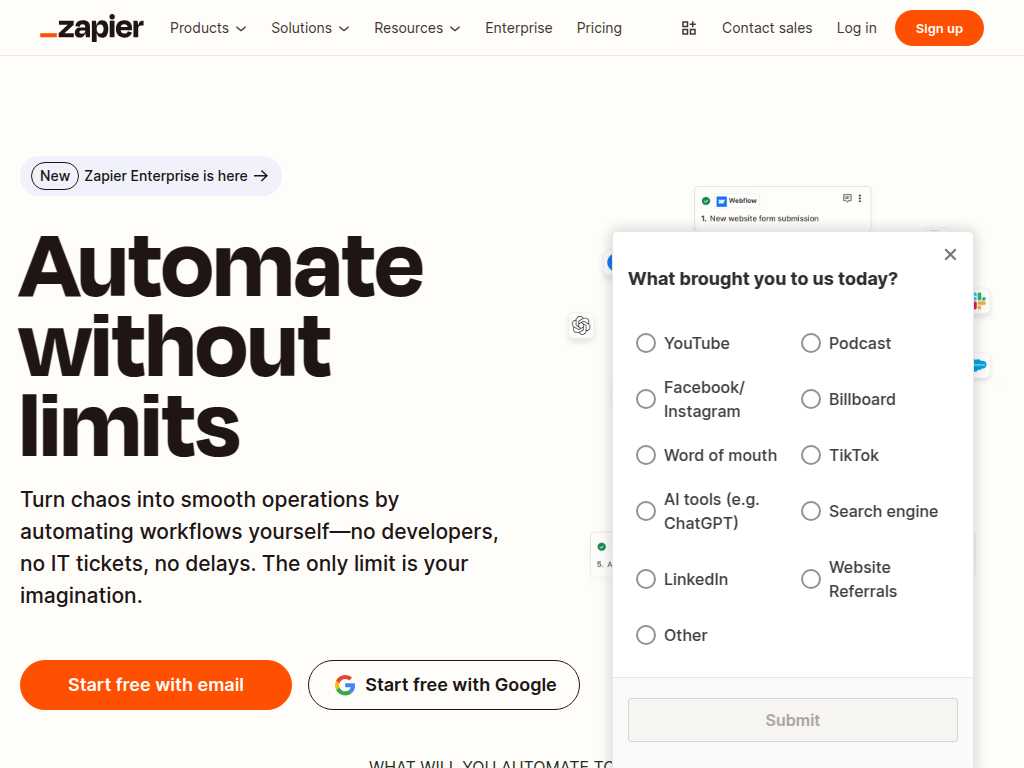Open the Contact sales link
The width and height of the screenshot is (1024, 768).
(x=767, y=28)
